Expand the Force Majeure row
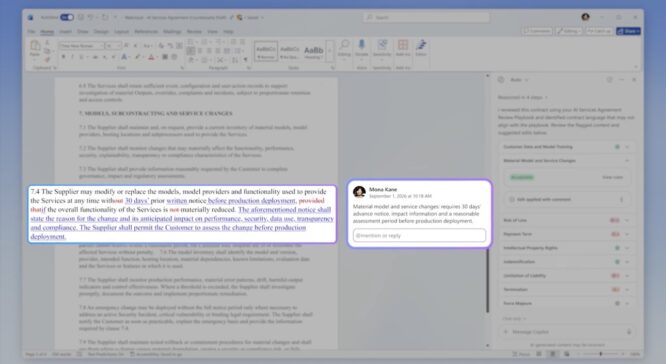Viewport: 666px width, 364px height. (x=567, y=304)
